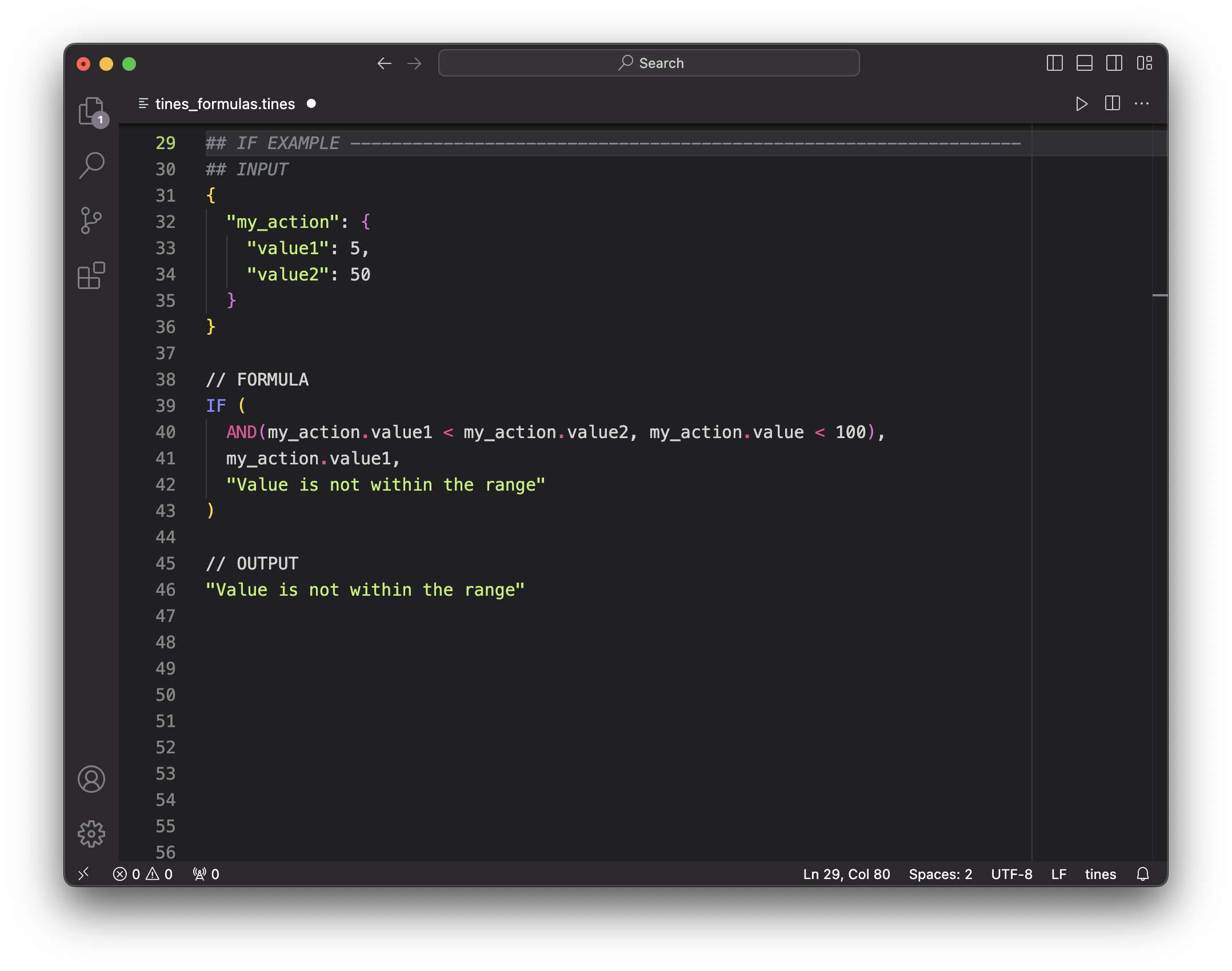Click the file icon on the editor tab
Viewport: 1232px width, 971px height.
tap(143, 103)
